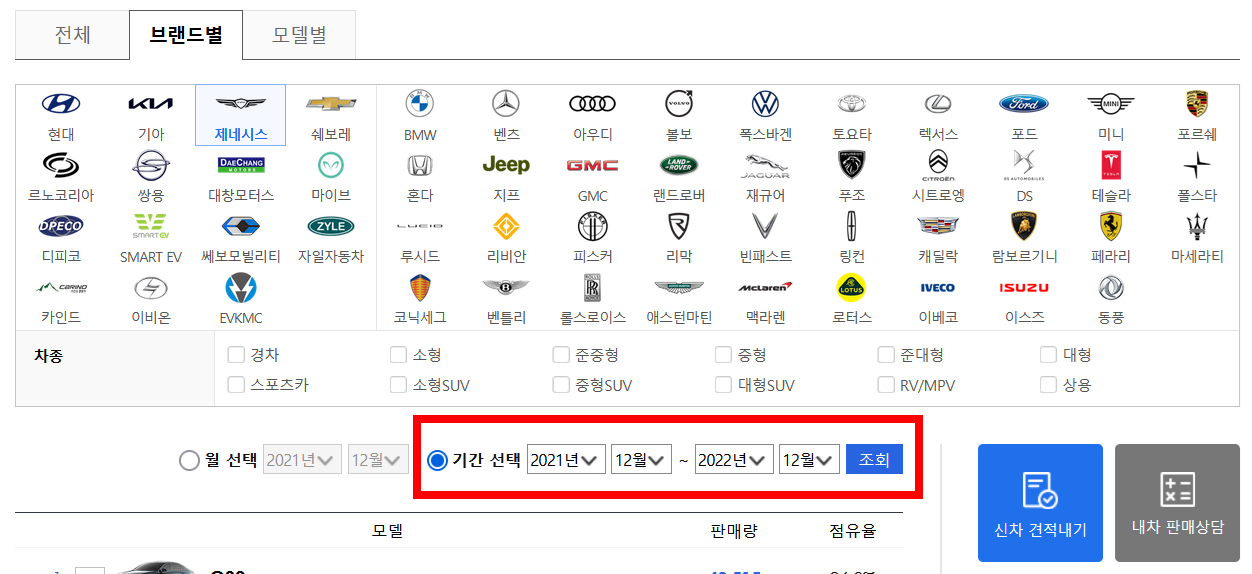The image size is (1252, 574).
Task: Tick the 소형SUV checkbox
Action: [398, 384]
